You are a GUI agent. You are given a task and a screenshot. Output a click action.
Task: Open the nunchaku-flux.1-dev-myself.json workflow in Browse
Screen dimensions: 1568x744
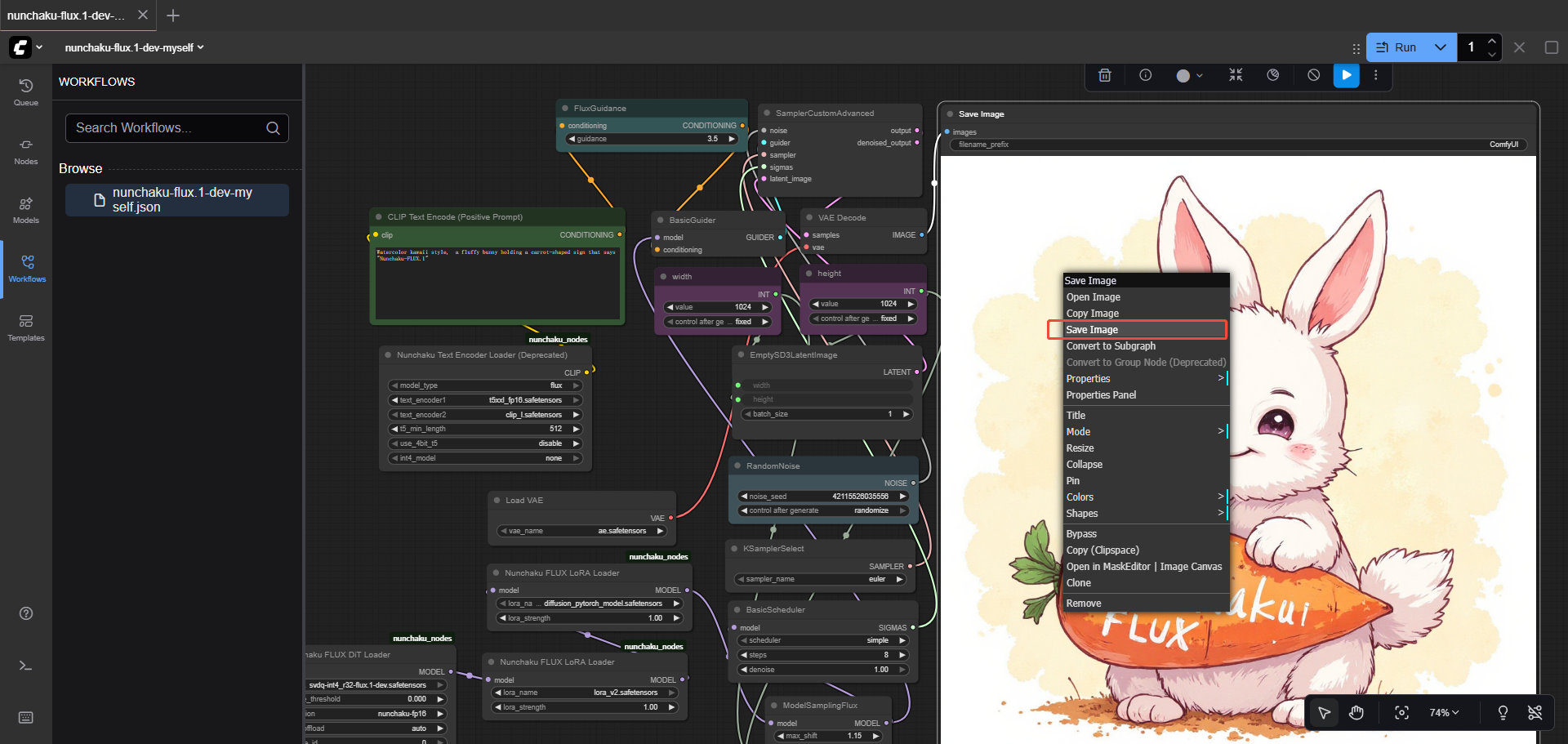pyautogui.click(x=177, y=200)
